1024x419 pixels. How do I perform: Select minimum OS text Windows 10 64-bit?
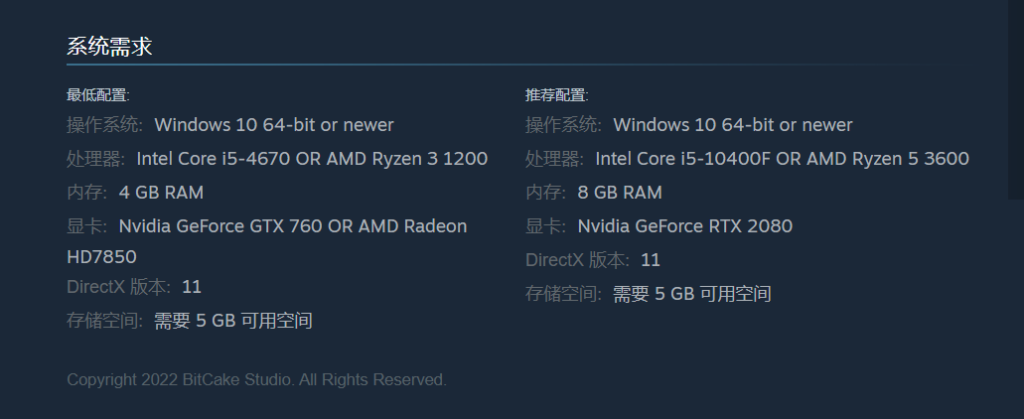(236, 125)
